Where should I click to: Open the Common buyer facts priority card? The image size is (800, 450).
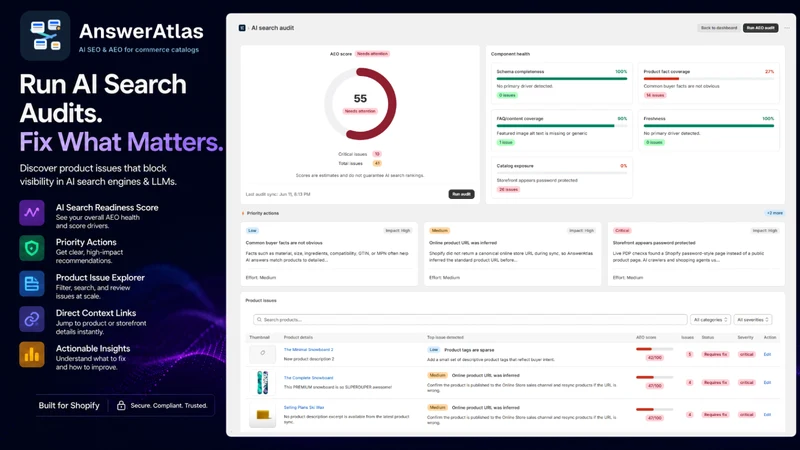click(x=329, y=254)
